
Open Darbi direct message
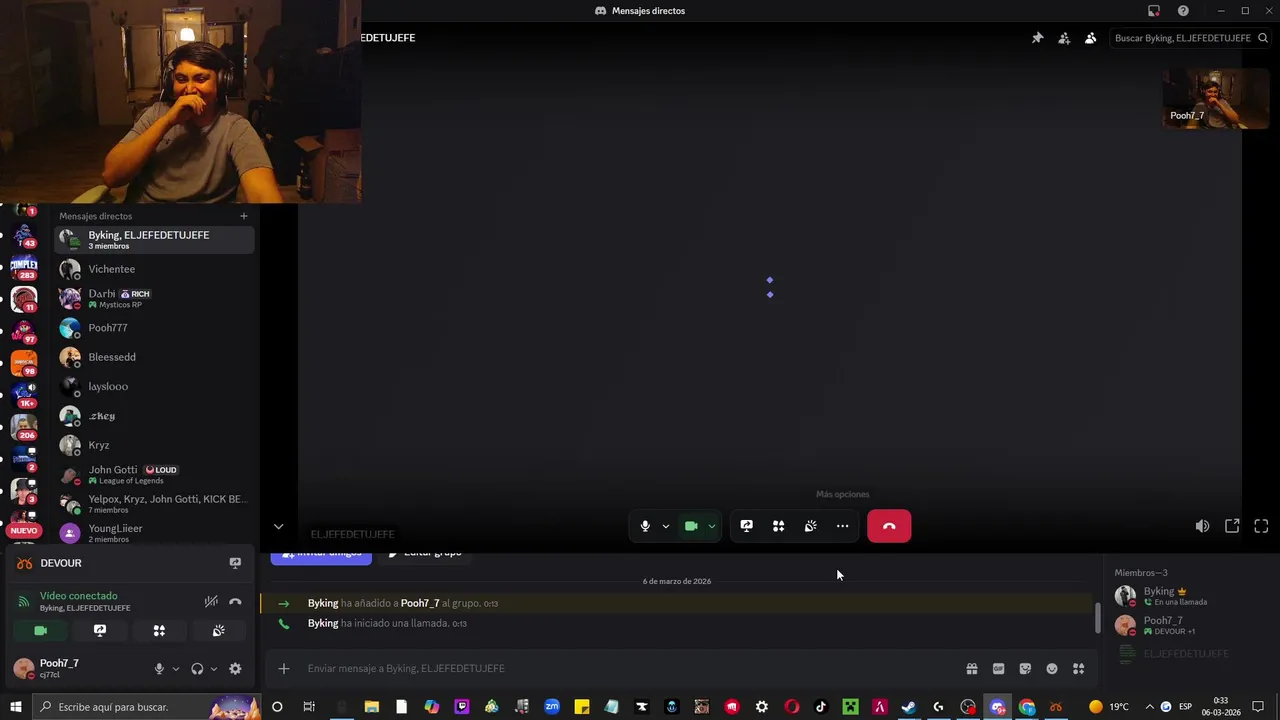(154, 298)
